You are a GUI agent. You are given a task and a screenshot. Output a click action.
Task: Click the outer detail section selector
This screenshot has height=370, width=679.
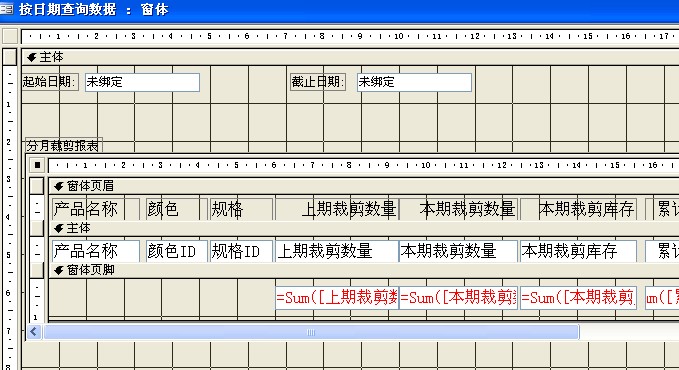click(10, 57)
